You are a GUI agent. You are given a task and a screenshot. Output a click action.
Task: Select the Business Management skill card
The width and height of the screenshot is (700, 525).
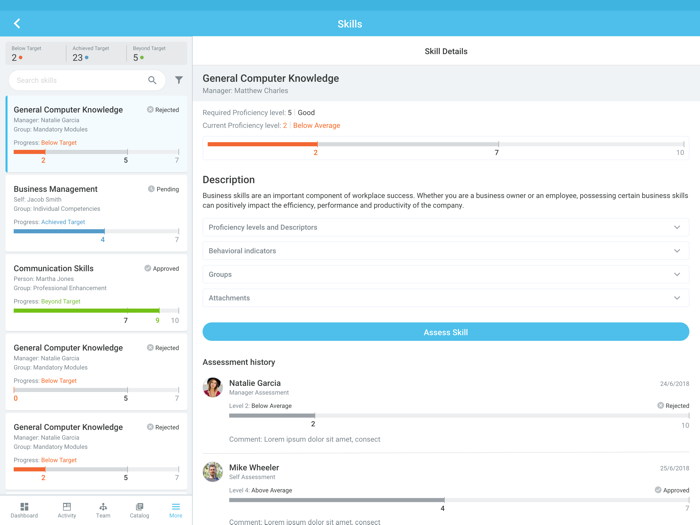pos(96,213)
